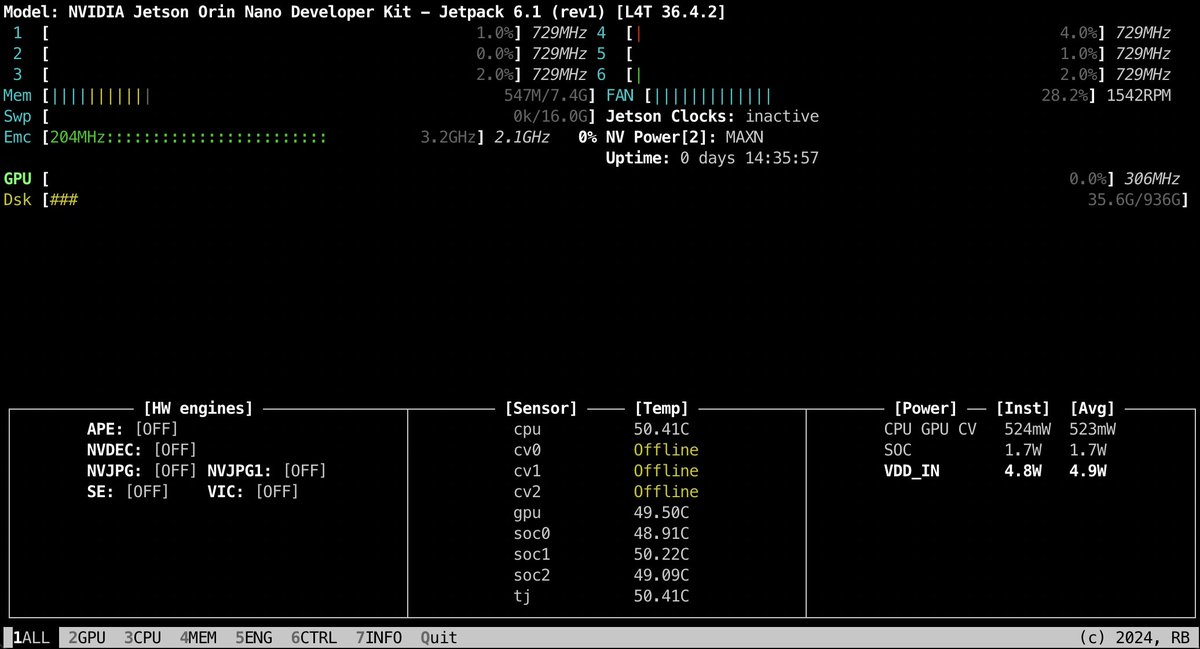Image resolution: width=1200 pixels, height=649 pixels.
Task: Go to the 6CTRL tab
Action: coord(314,637)
